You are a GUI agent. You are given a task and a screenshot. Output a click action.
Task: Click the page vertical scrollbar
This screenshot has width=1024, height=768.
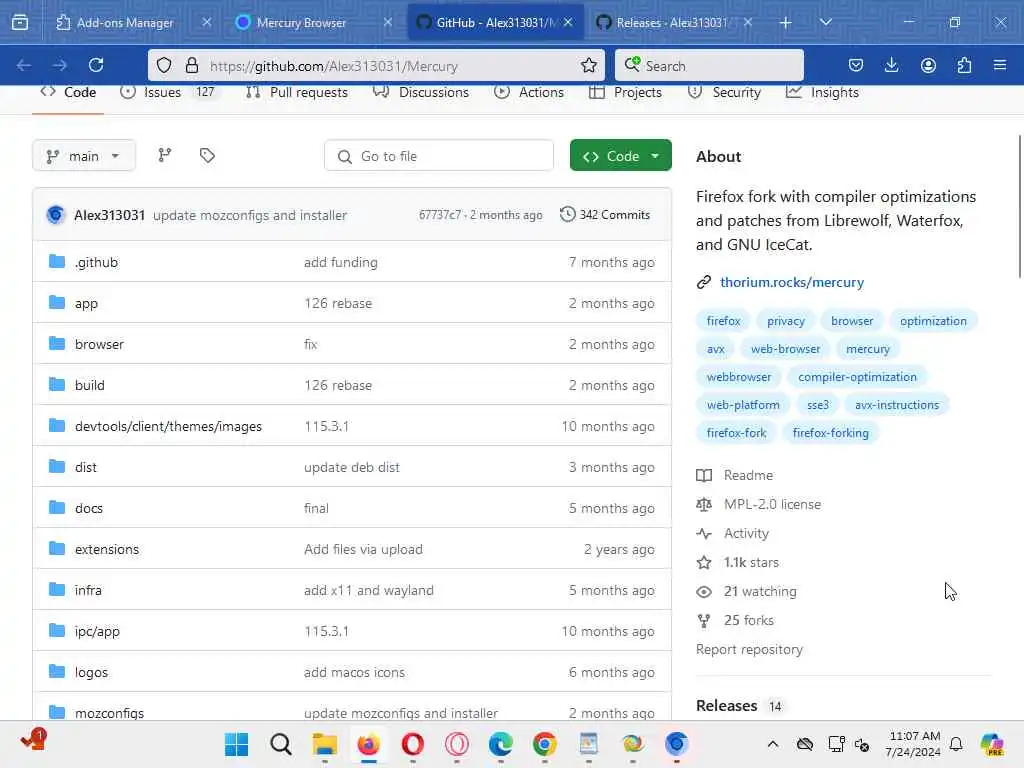1019,206
